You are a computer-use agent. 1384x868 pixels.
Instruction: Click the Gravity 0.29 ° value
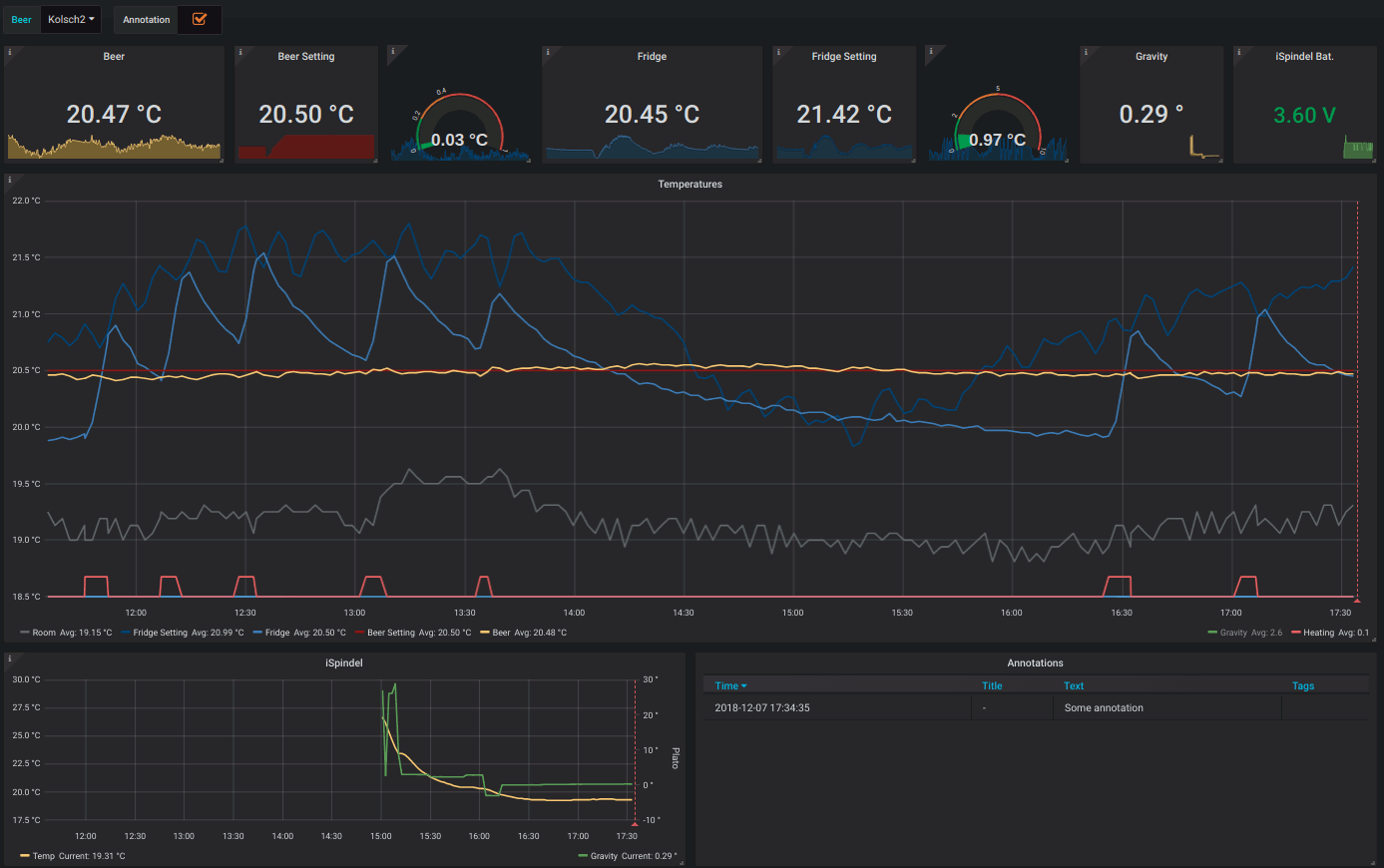1152,115
